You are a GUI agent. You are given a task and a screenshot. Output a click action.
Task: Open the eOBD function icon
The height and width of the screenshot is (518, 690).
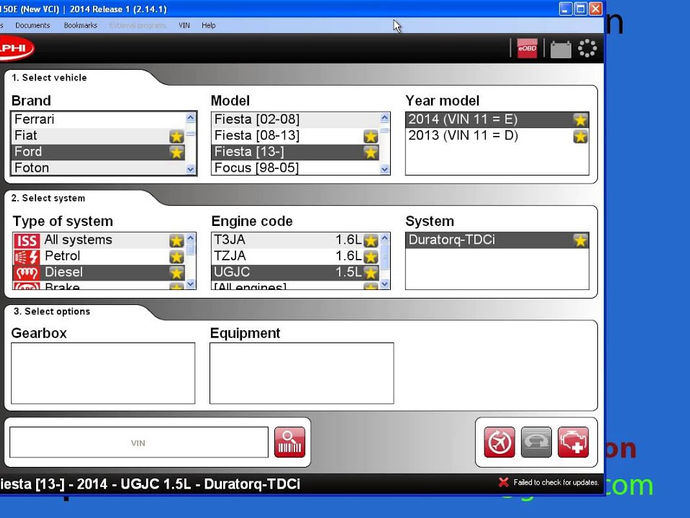click(527, 48)
